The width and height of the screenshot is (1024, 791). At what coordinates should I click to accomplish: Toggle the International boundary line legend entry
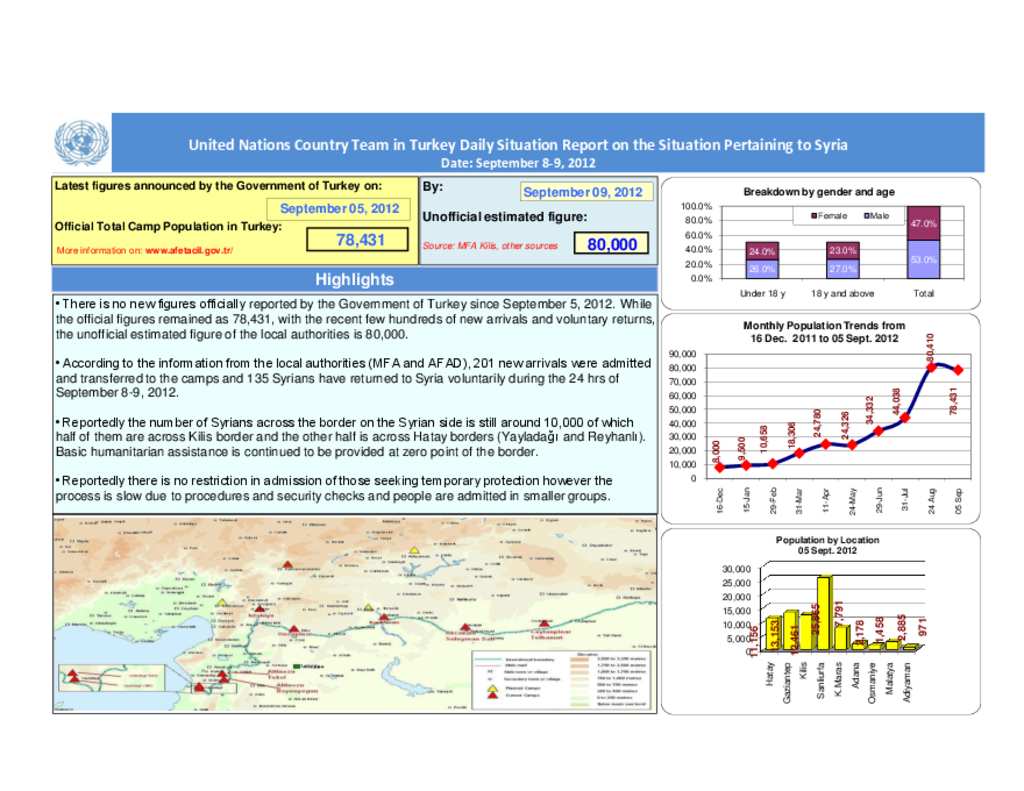tap(491, 659)
